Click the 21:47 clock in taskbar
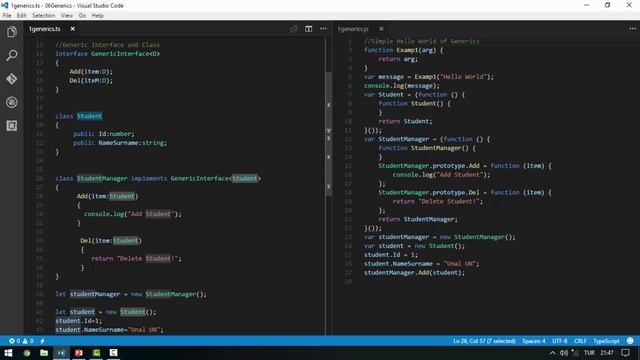Image resolution: width=640 pixels, height=360 pixels. (607, 353)
